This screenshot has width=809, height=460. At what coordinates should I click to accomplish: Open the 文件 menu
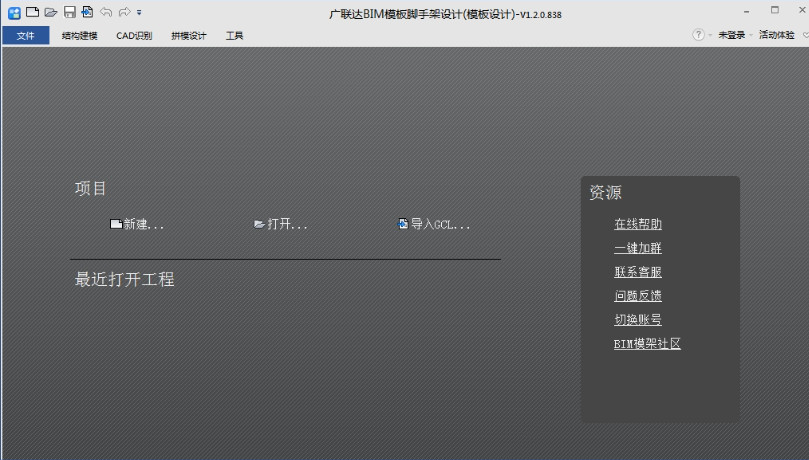coord(25,36)
